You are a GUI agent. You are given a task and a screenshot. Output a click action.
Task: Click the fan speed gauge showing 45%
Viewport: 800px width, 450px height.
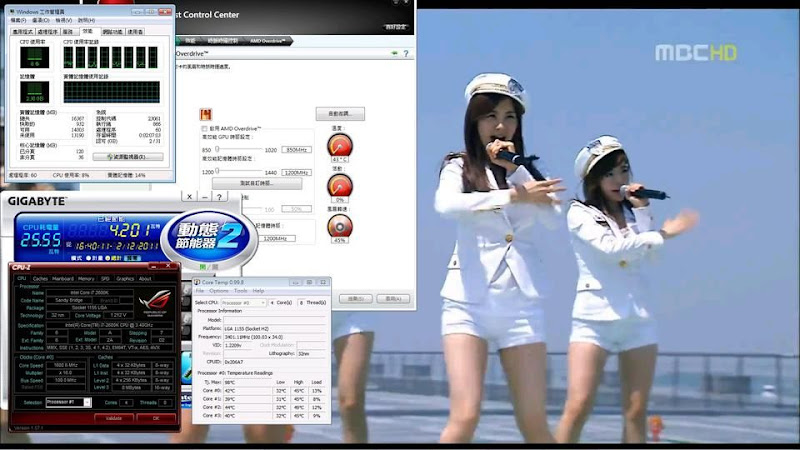340,226
